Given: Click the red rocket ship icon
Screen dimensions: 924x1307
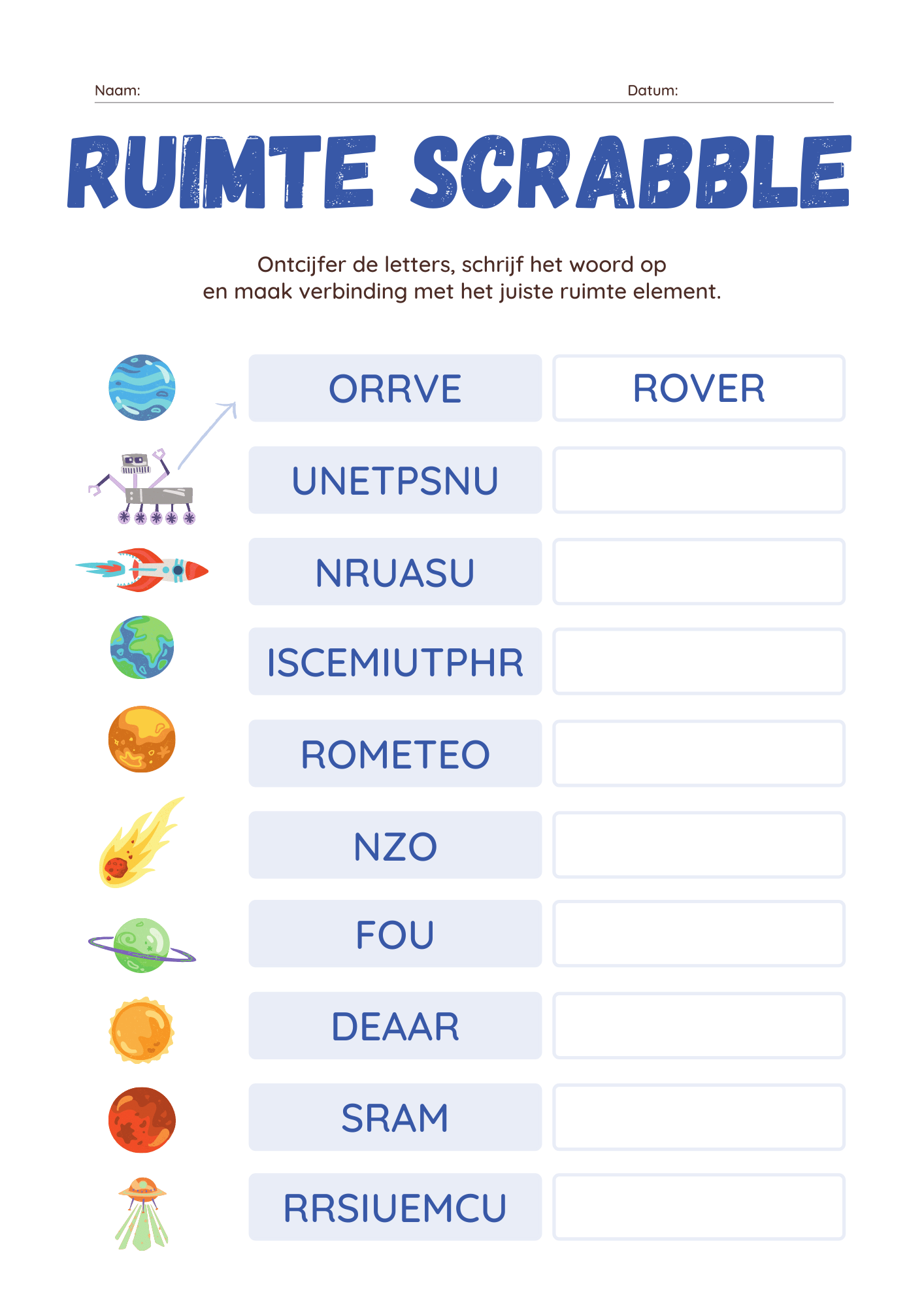Looking at the screenshot, I should (142, 571).
